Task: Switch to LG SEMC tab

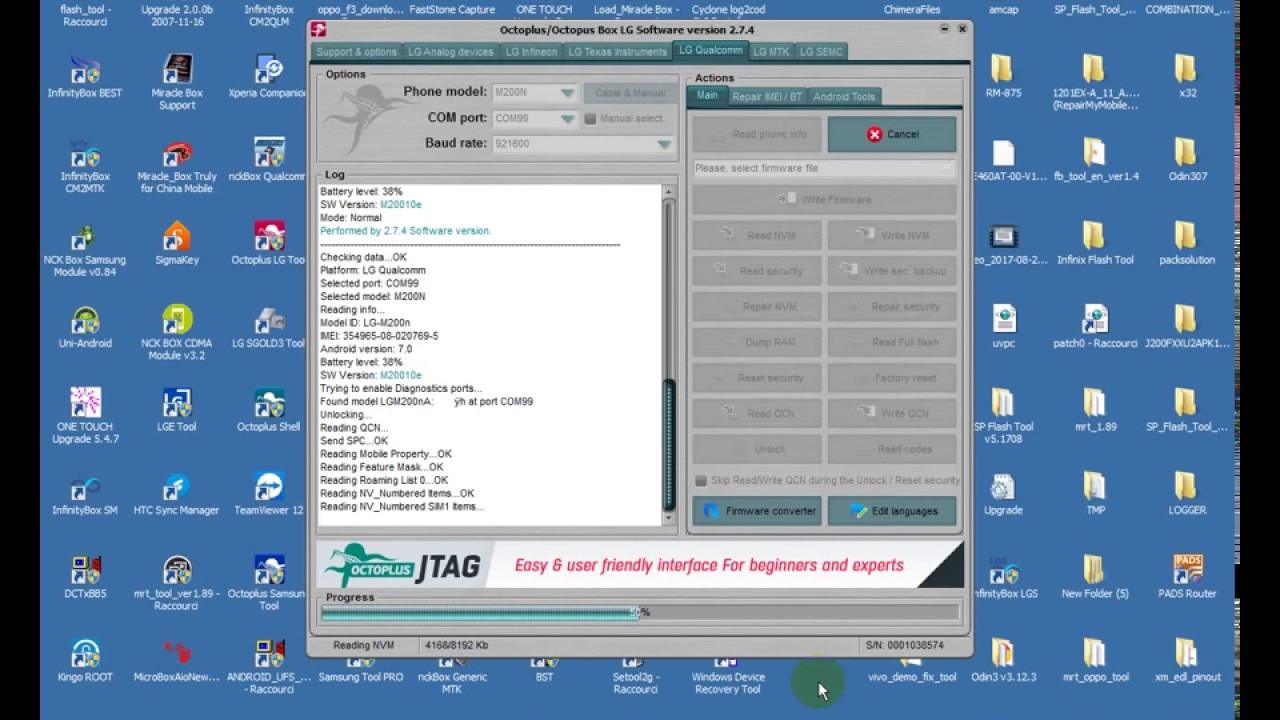Action: [820, 52]
